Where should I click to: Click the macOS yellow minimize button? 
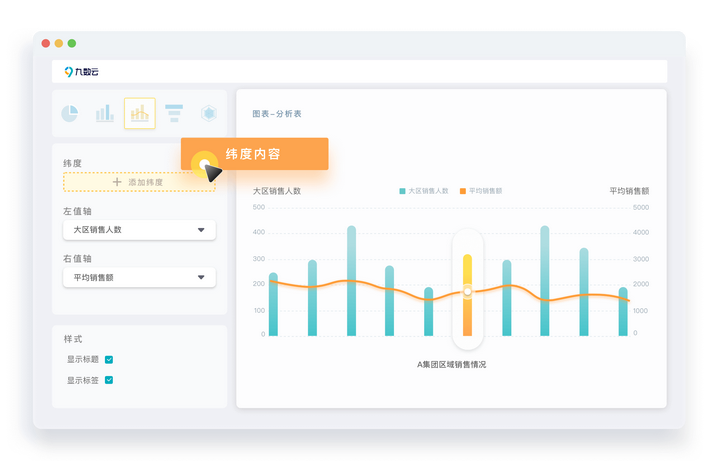pyautogui.click(x=59, y=43)
